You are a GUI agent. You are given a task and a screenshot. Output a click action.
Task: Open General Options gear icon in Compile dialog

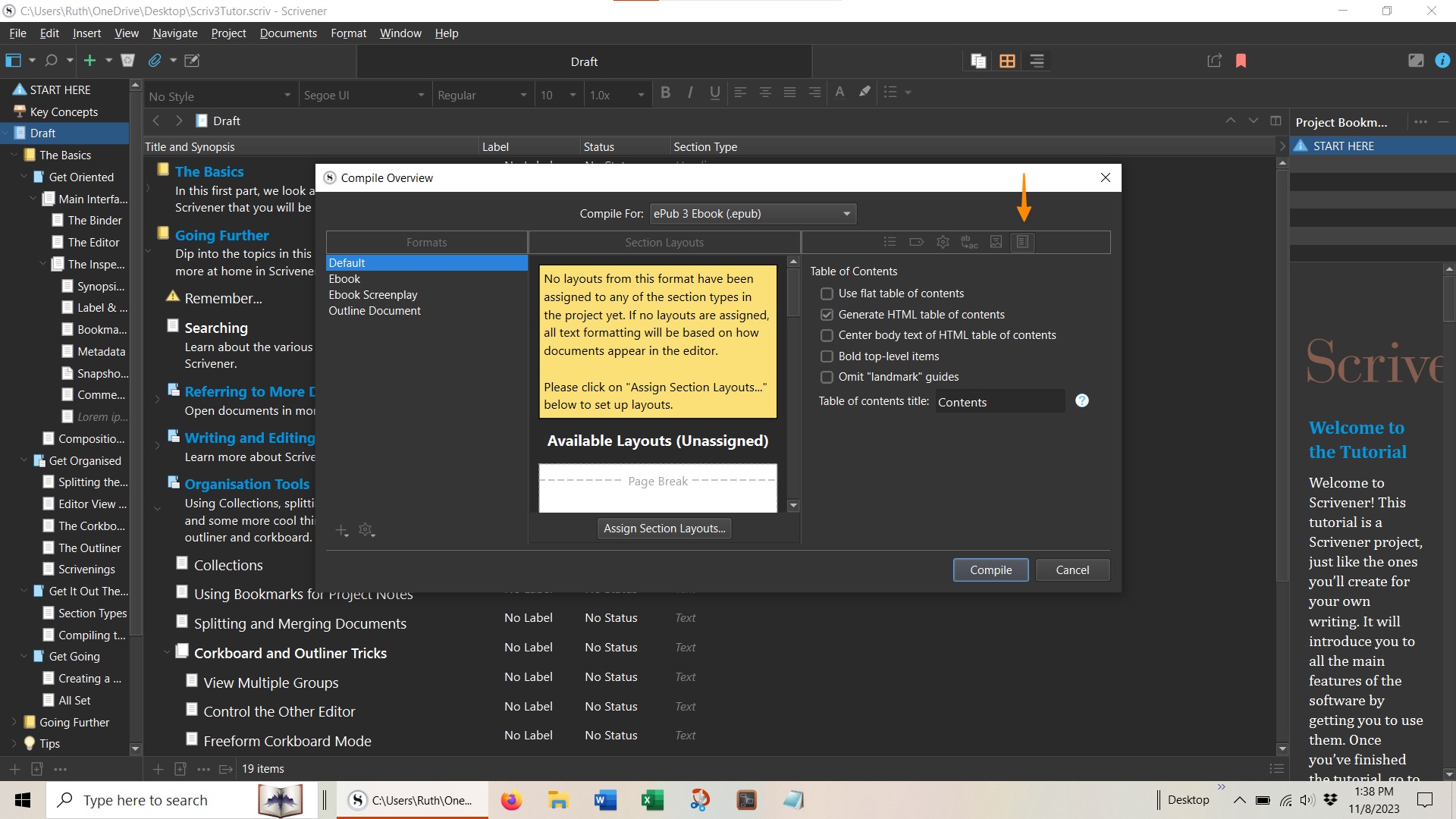943,242
